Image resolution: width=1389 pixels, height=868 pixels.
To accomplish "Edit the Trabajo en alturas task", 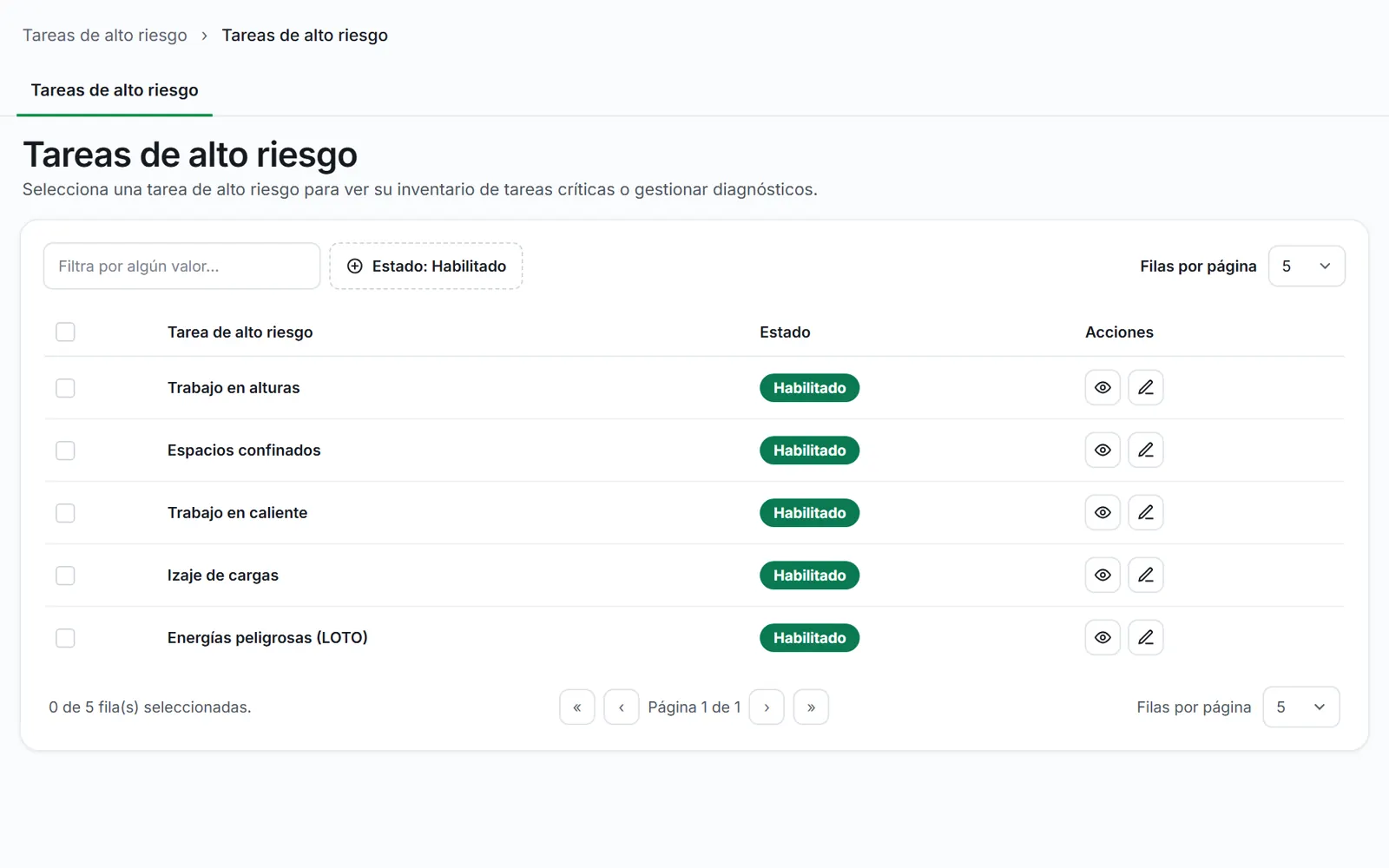I will [x=1146, y=388].
